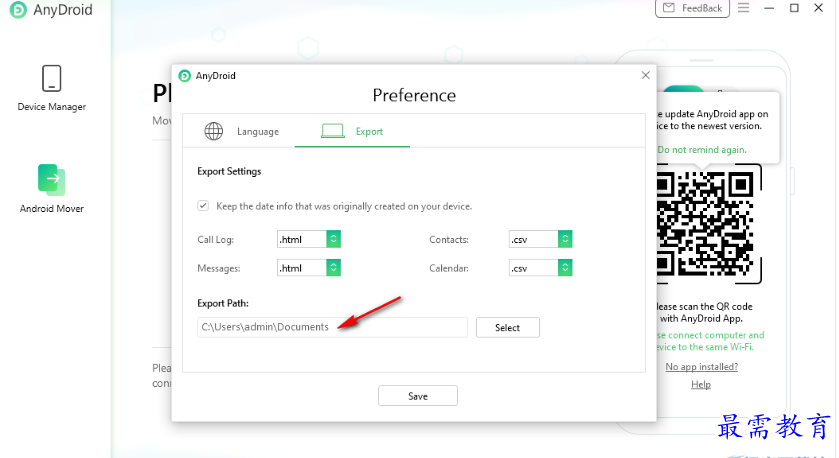The width and height of the screenshot is (839, 458).
Task: Click the FeedBack button
Action: [692, 9]
